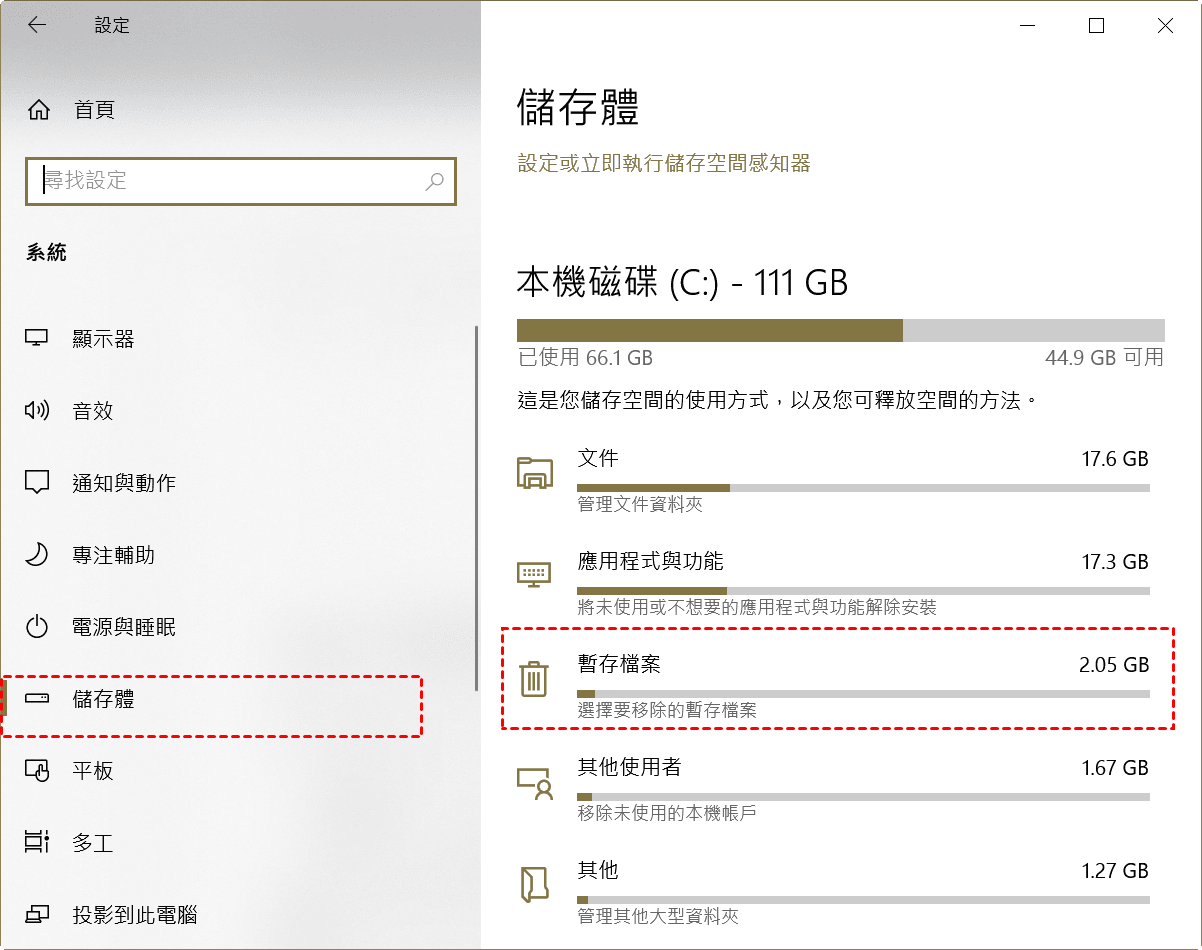Open the Tablet (平板) settings page
This screenshot has height=950, width=1202.
tap(93, 771)
